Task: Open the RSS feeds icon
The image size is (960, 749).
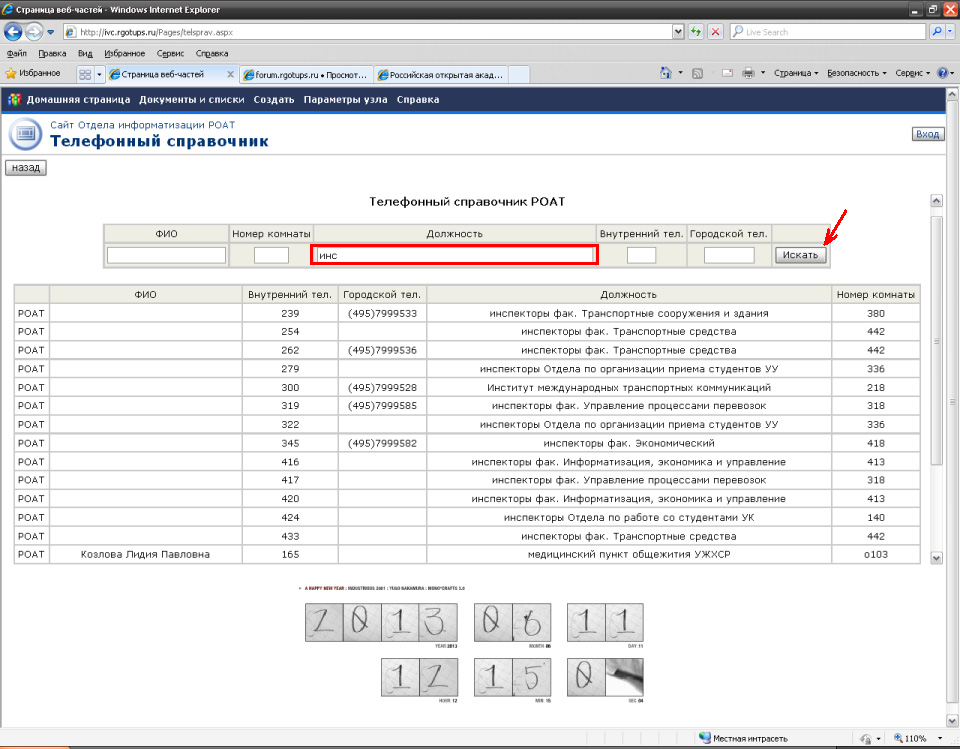Action: point(697,74)
